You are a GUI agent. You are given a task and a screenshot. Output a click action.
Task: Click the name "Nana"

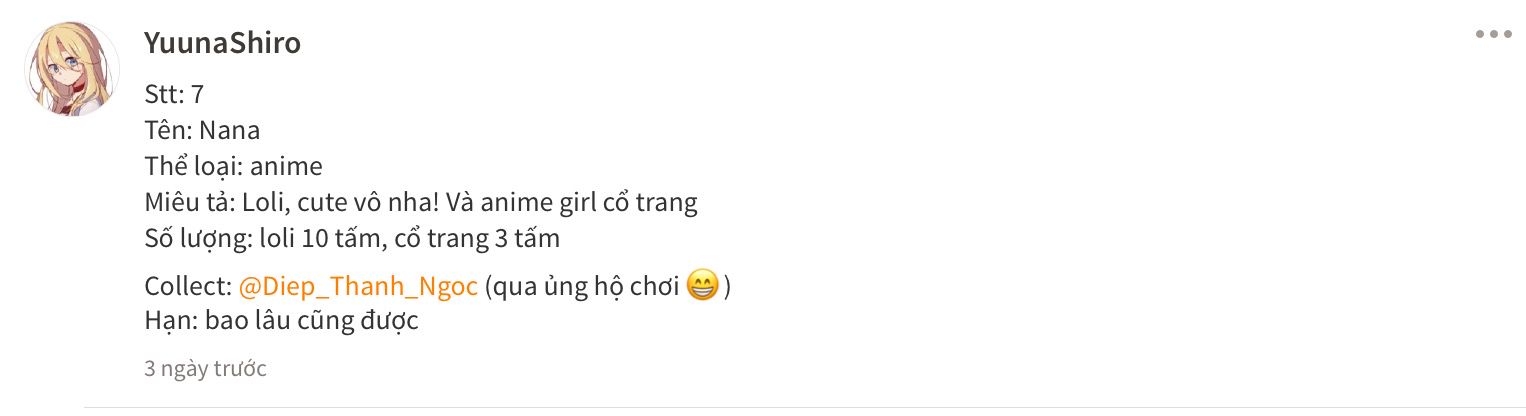(x=230, y=130)
